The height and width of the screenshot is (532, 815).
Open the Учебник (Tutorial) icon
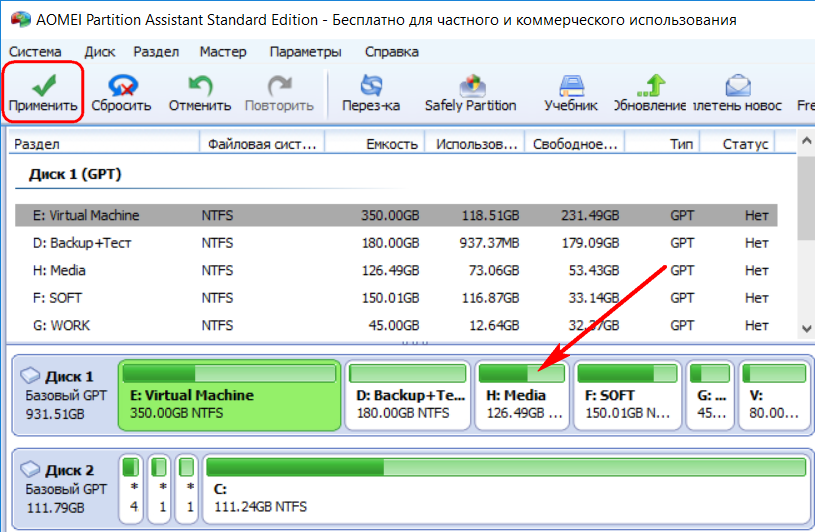coord(571,84)
